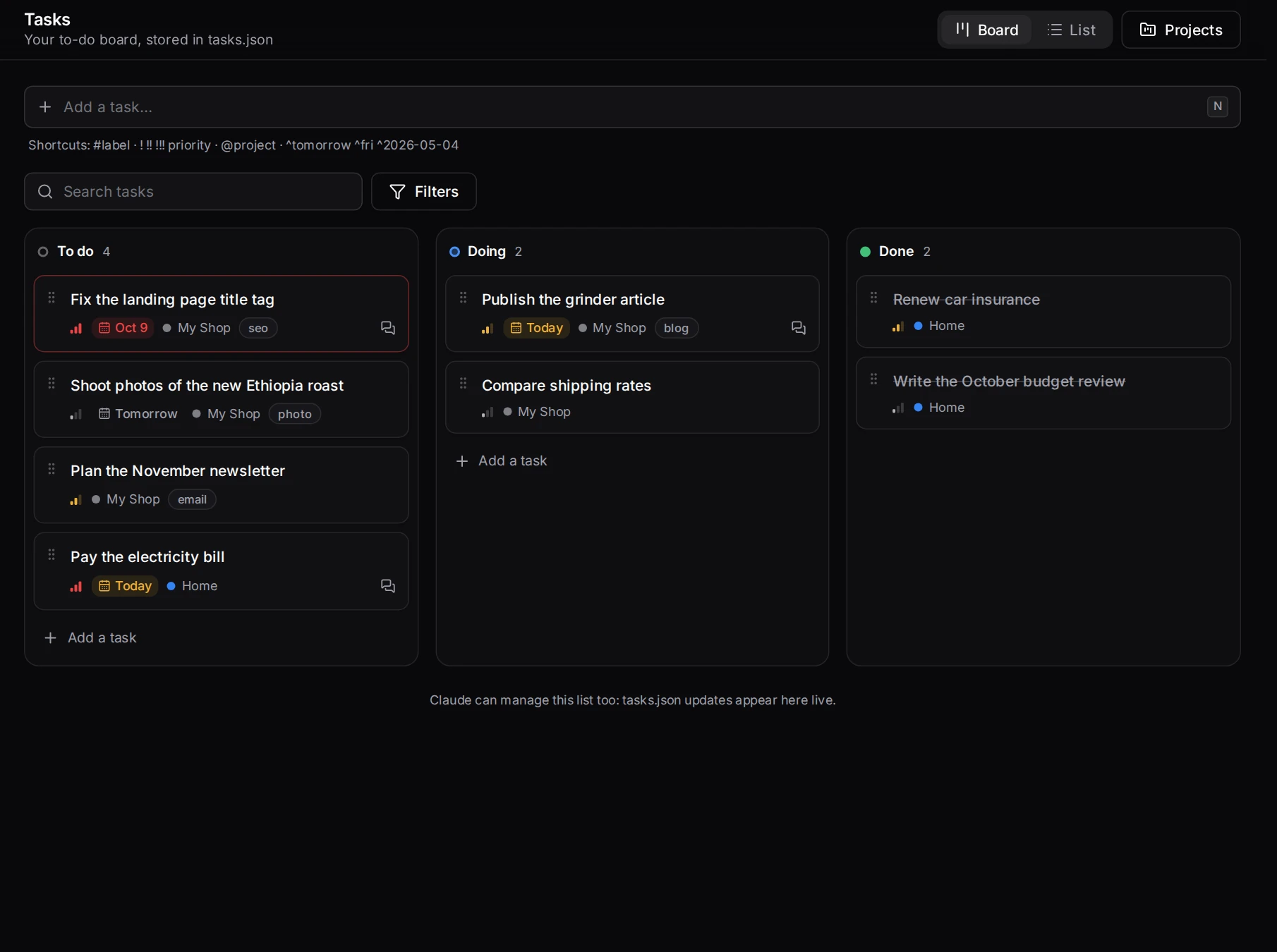Click priority bars icon on Pay the electricity bill
Viewport: 1277px width, 952px height.
pyautogui.click(x=76, y=587)
